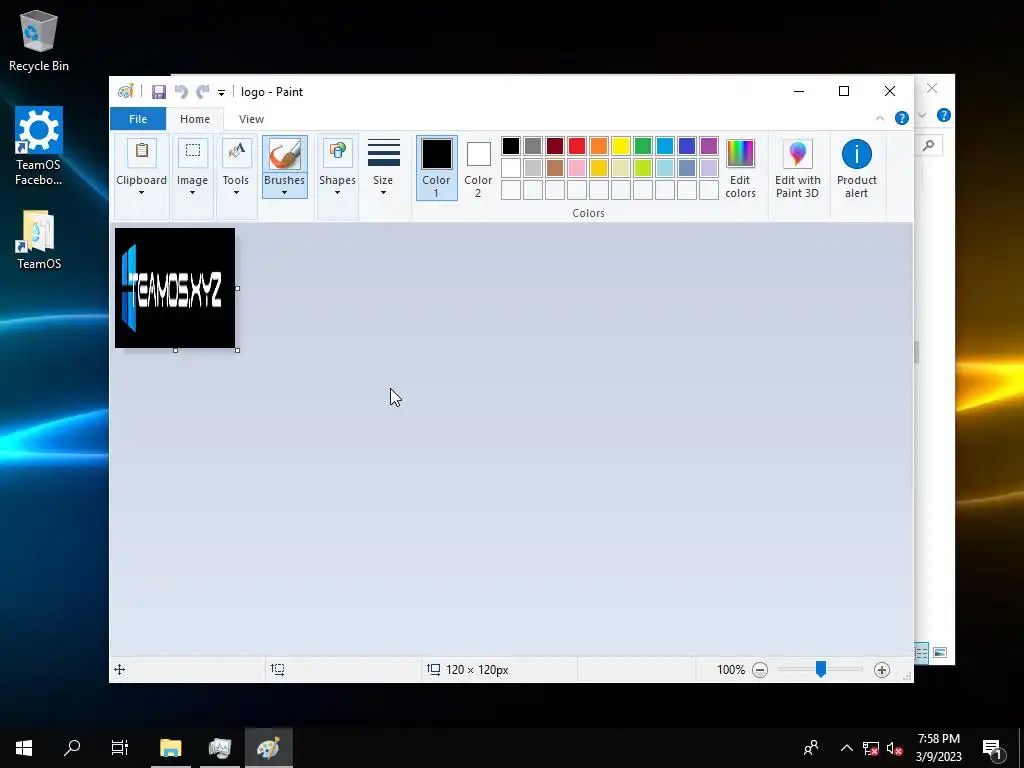The width and height of the screenshot is (1024, 768).
Task: Pick the black color swatch
Action: (511, 146)
